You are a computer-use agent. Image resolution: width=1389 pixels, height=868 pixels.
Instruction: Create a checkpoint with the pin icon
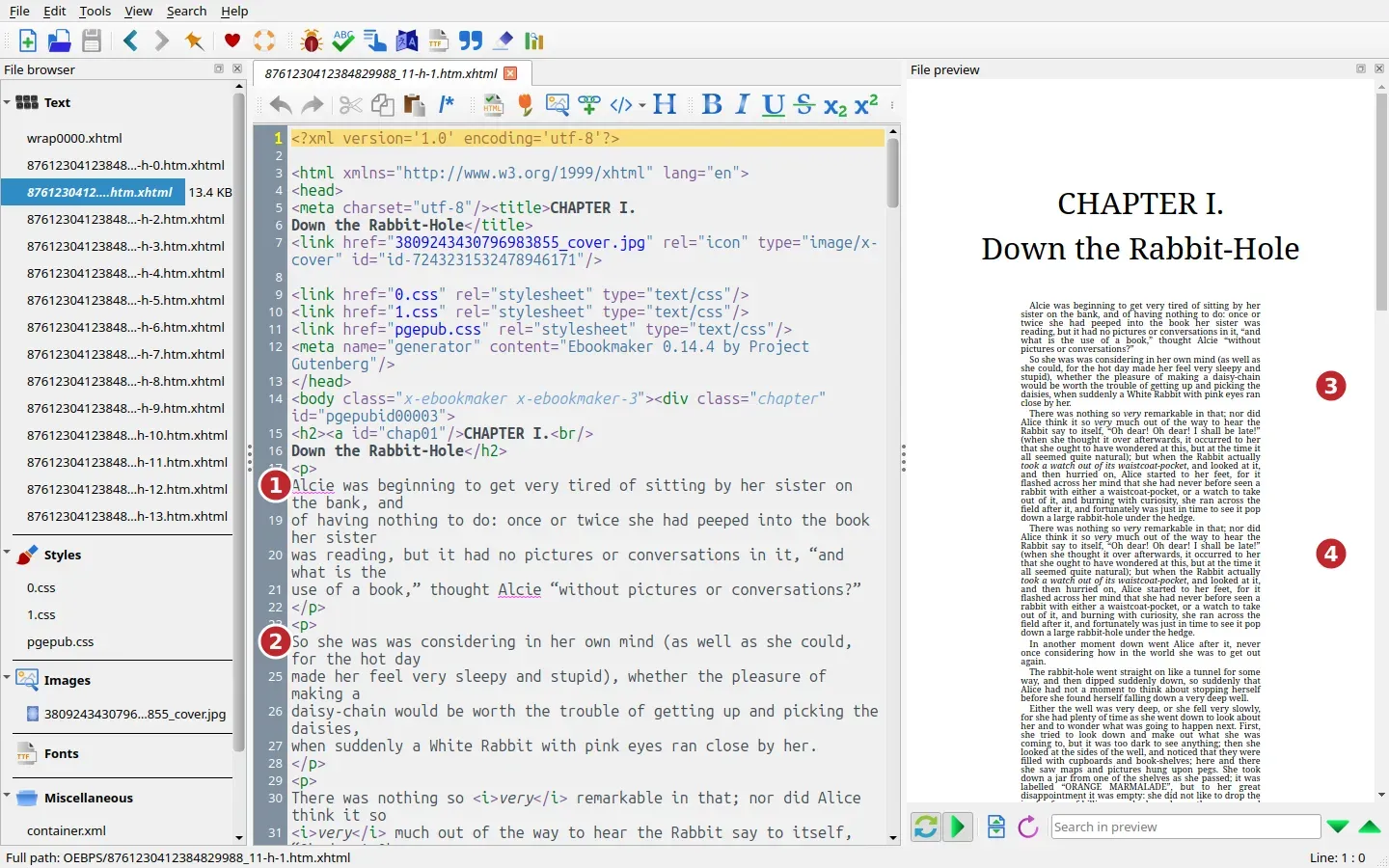click(194, 41)
